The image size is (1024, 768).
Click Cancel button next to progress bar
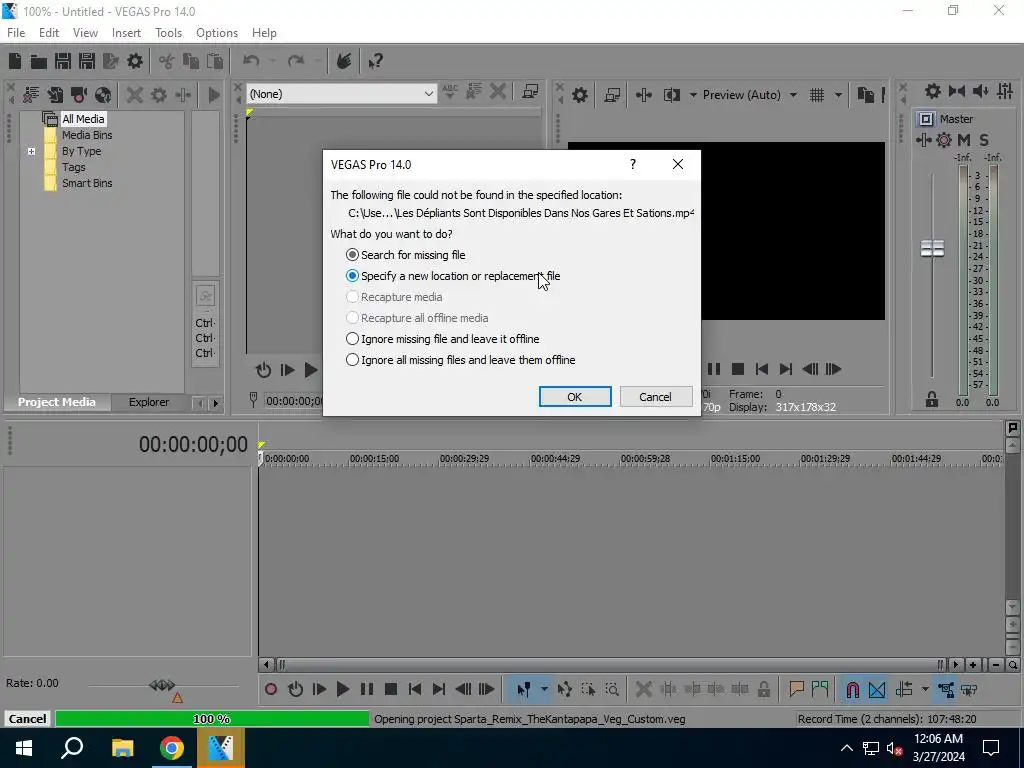pos(27,719)
